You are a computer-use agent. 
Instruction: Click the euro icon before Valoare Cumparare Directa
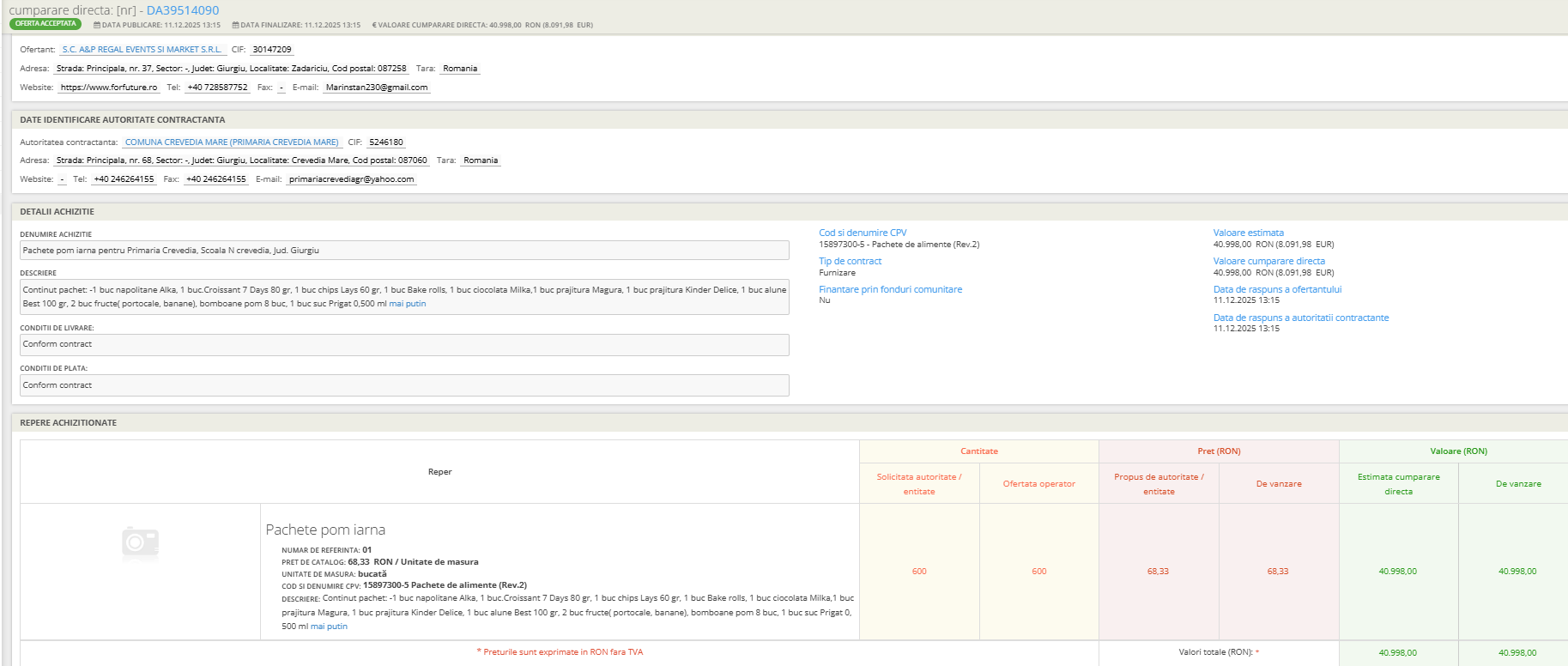pos(374,26)
